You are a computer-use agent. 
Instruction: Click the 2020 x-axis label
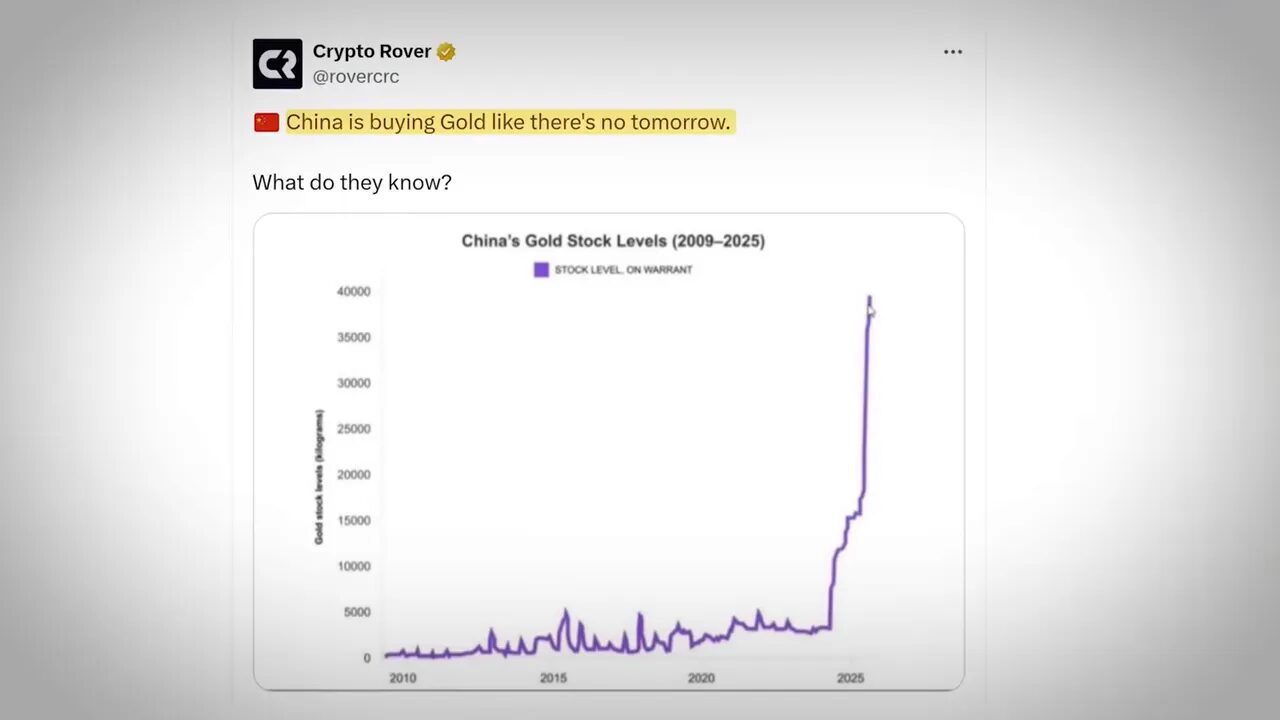coord(701,678)
